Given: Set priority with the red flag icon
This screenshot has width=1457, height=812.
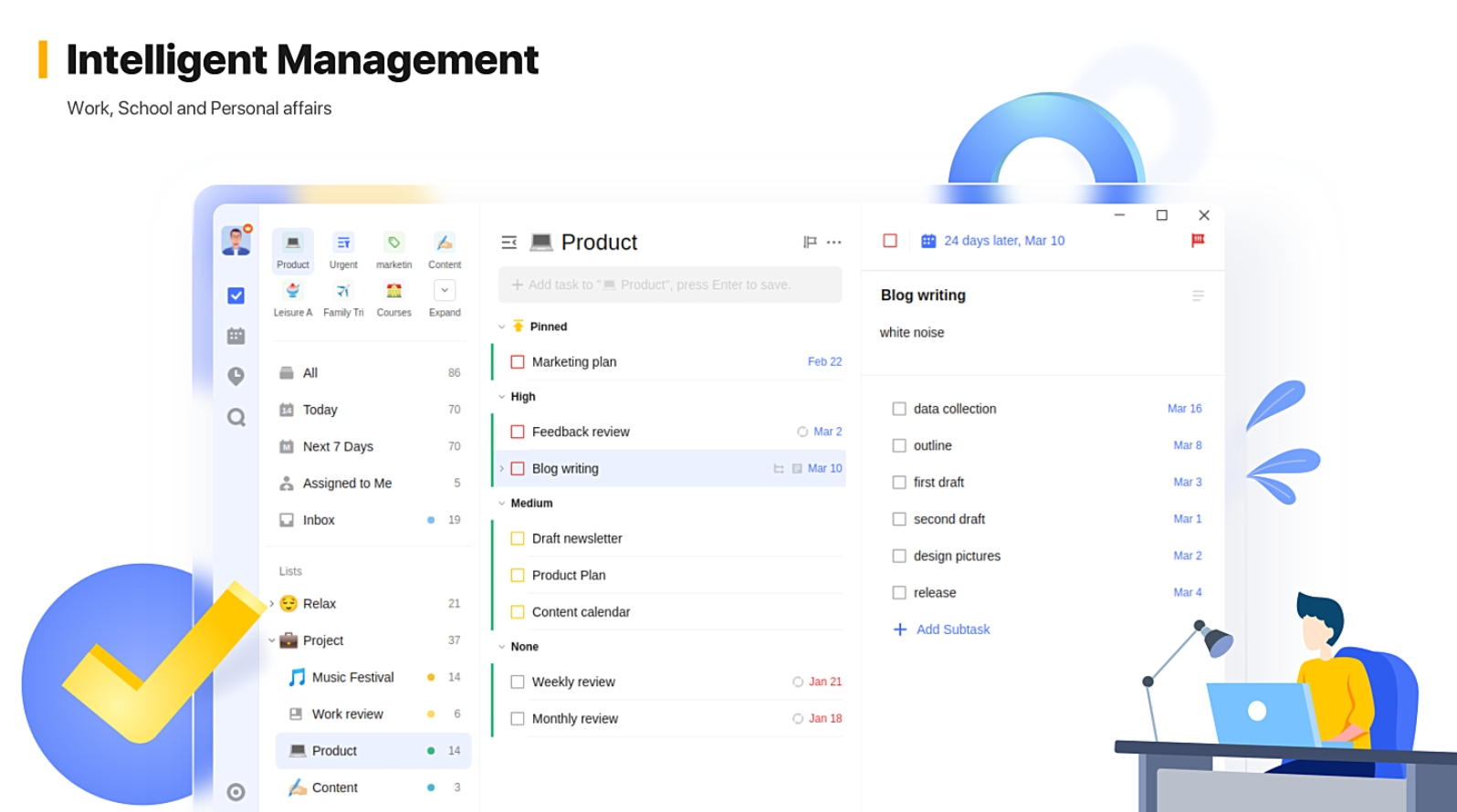Looking at the screenshot, I should pos(1198,240).
